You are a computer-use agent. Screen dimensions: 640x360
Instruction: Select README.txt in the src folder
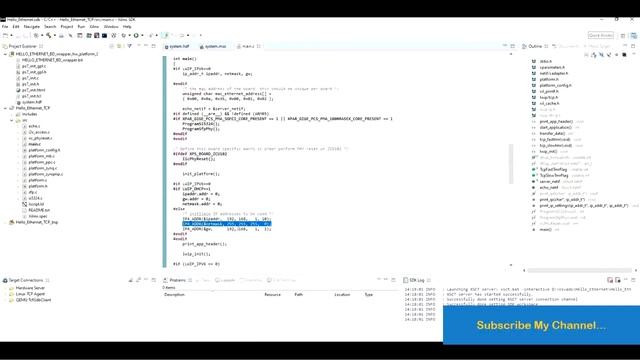[39, 210]
